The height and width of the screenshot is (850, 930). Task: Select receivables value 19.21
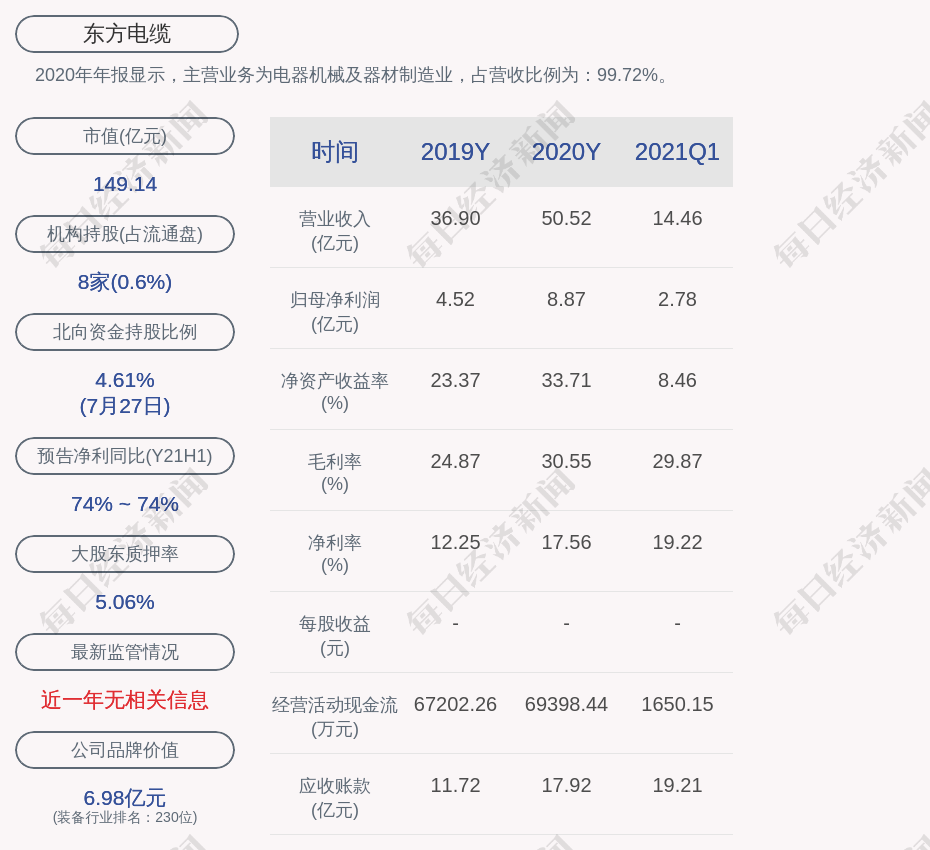pyautogui.click(x=677, y=785)
